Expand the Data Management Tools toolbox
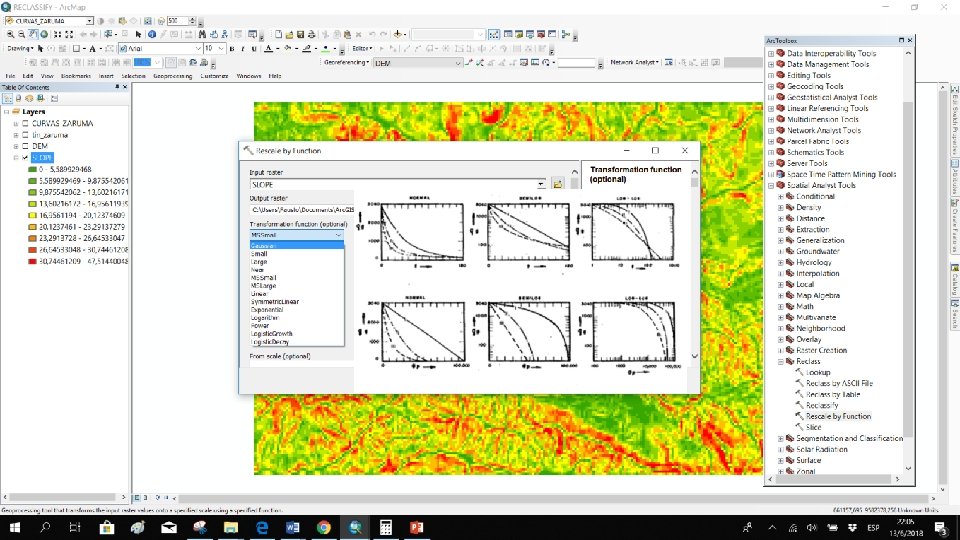 pyautogui.click(x=771, y=64)
